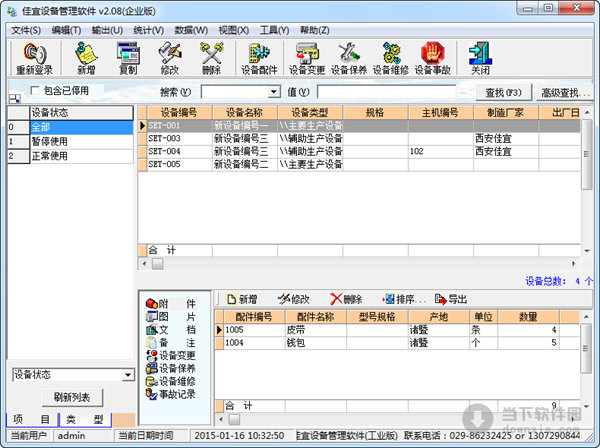Select equipment row SET-004
The height and width of the screenshot is (448, 600).
coord(359,152)
